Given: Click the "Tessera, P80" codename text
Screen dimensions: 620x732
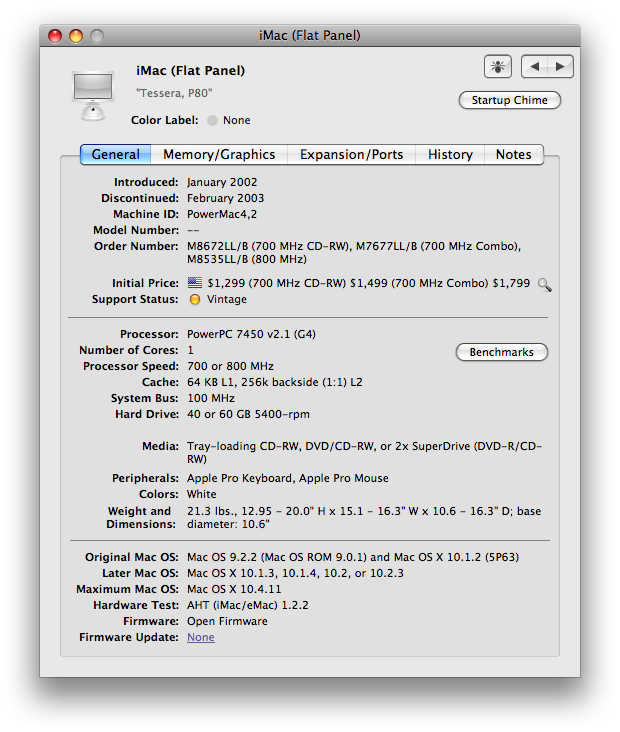Looking at the screenshot, I should tap(174, 93).
